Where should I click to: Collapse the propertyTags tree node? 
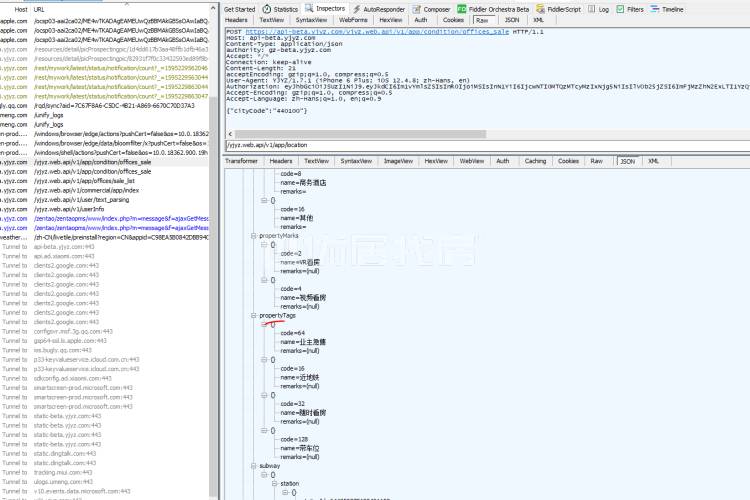(254, 316)
